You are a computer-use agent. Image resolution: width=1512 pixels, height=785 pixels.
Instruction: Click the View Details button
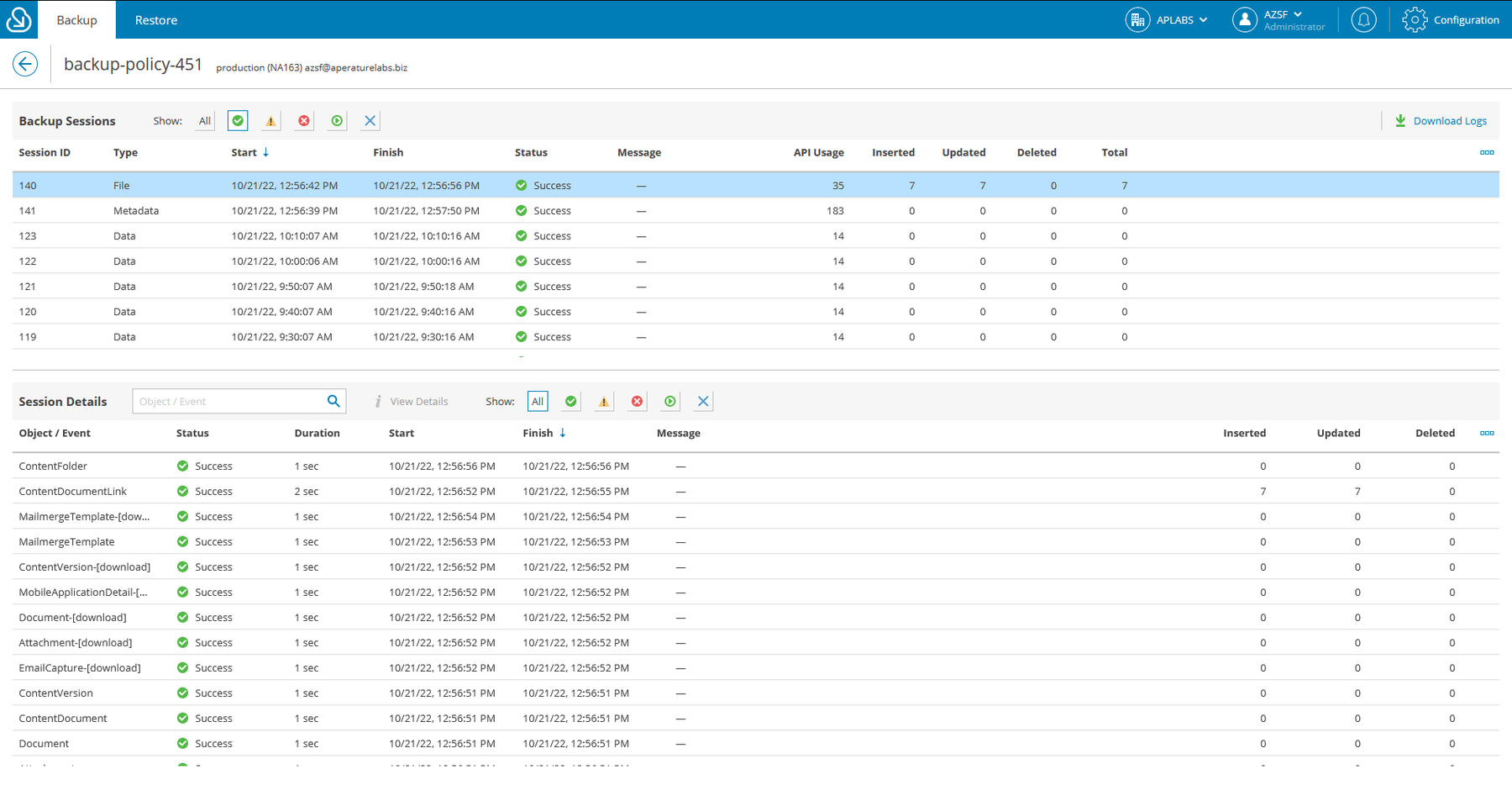[412, 402]
